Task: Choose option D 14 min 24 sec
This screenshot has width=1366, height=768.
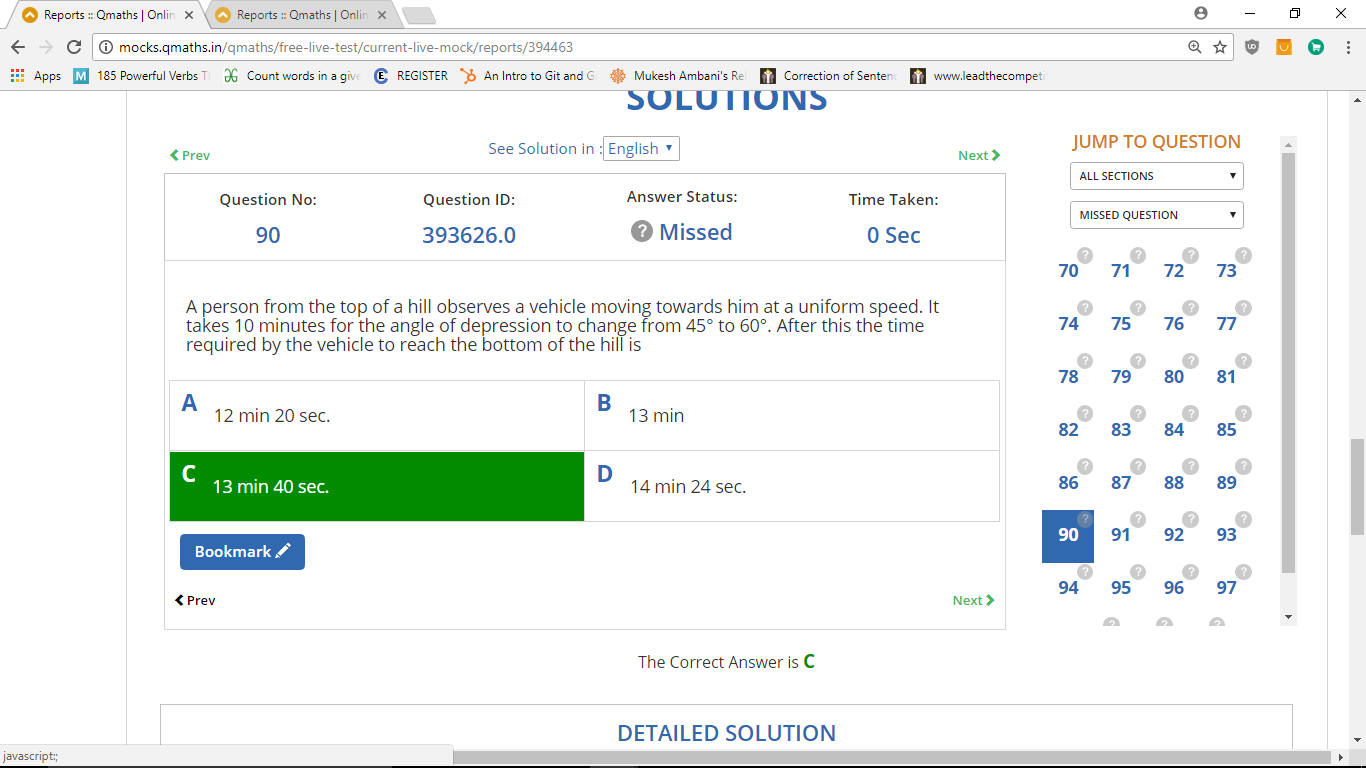Action: pos(791,486)
